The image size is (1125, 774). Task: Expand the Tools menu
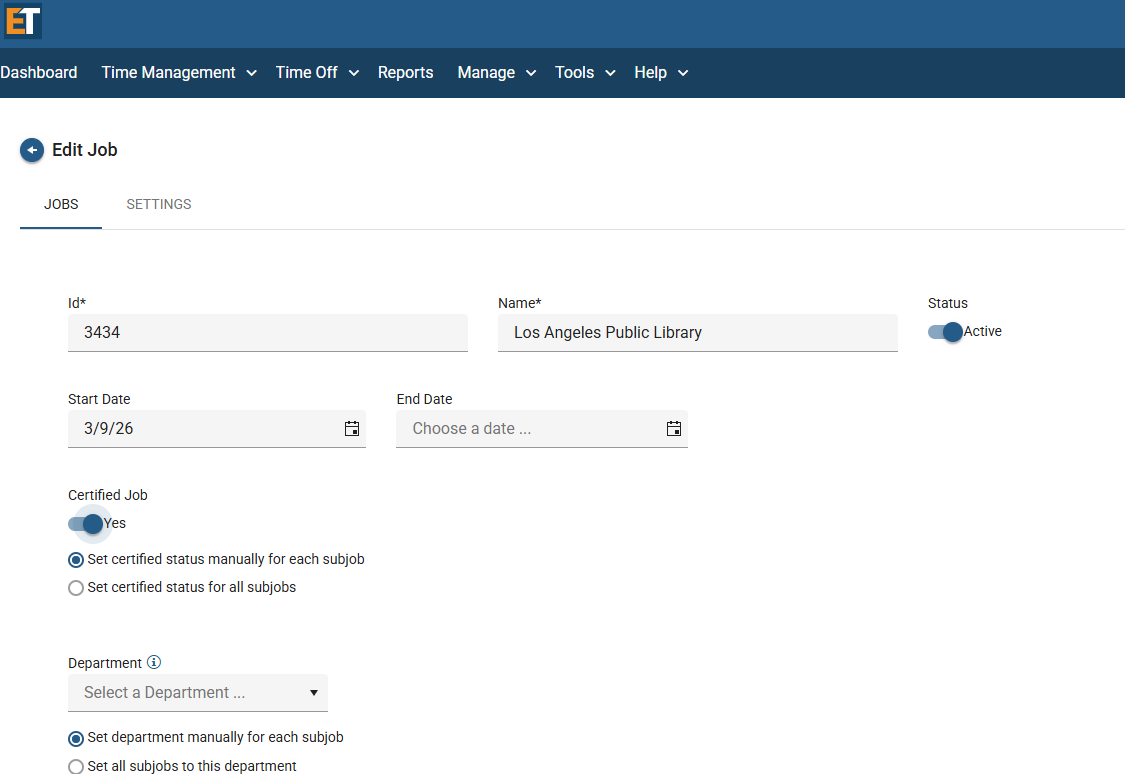[585, 72]
